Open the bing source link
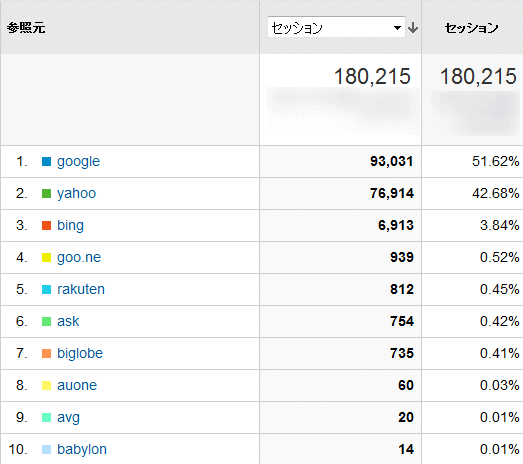The image size is (523, 464). pos(70,225)
